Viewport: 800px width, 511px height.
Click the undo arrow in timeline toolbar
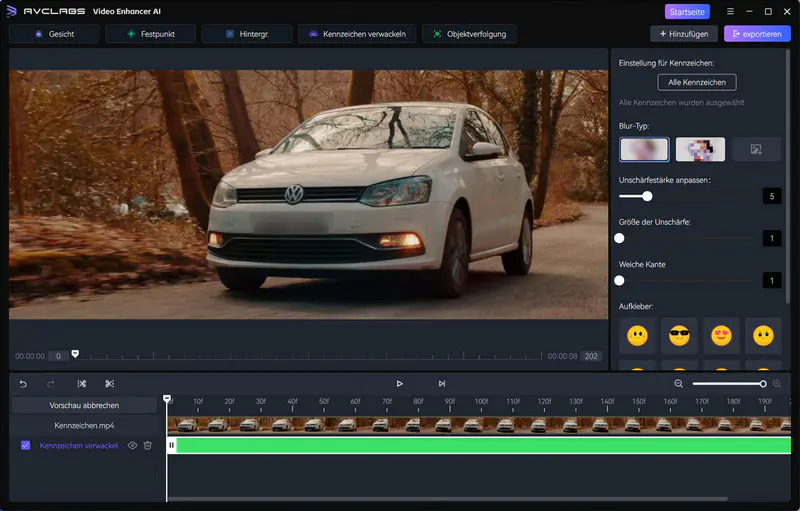23,384
